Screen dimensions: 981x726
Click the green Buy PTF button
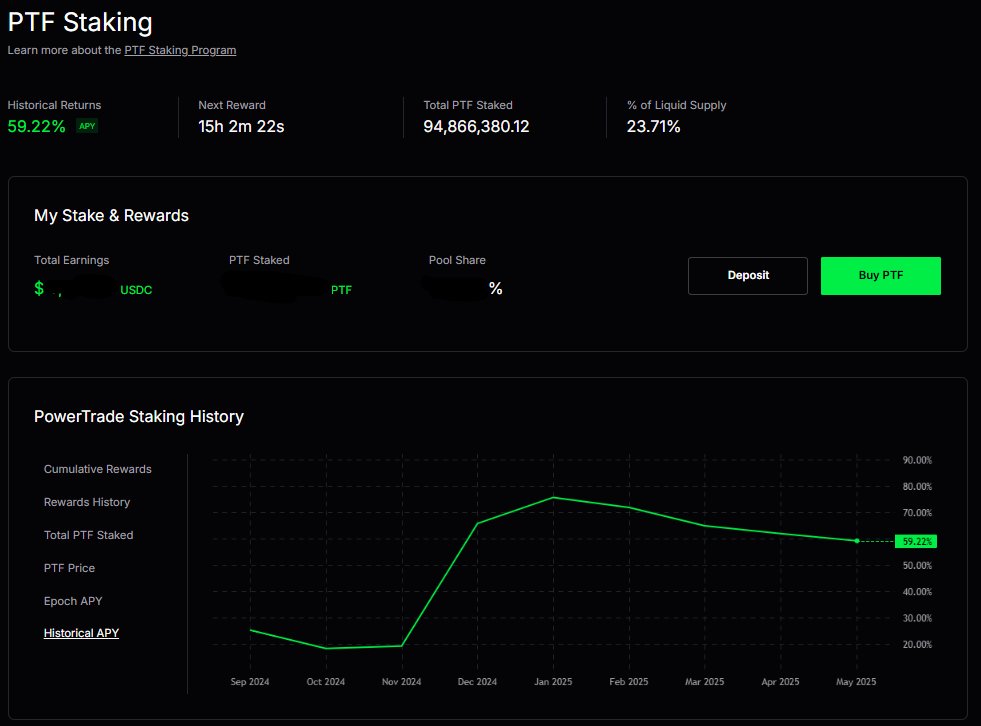(880, 275)
